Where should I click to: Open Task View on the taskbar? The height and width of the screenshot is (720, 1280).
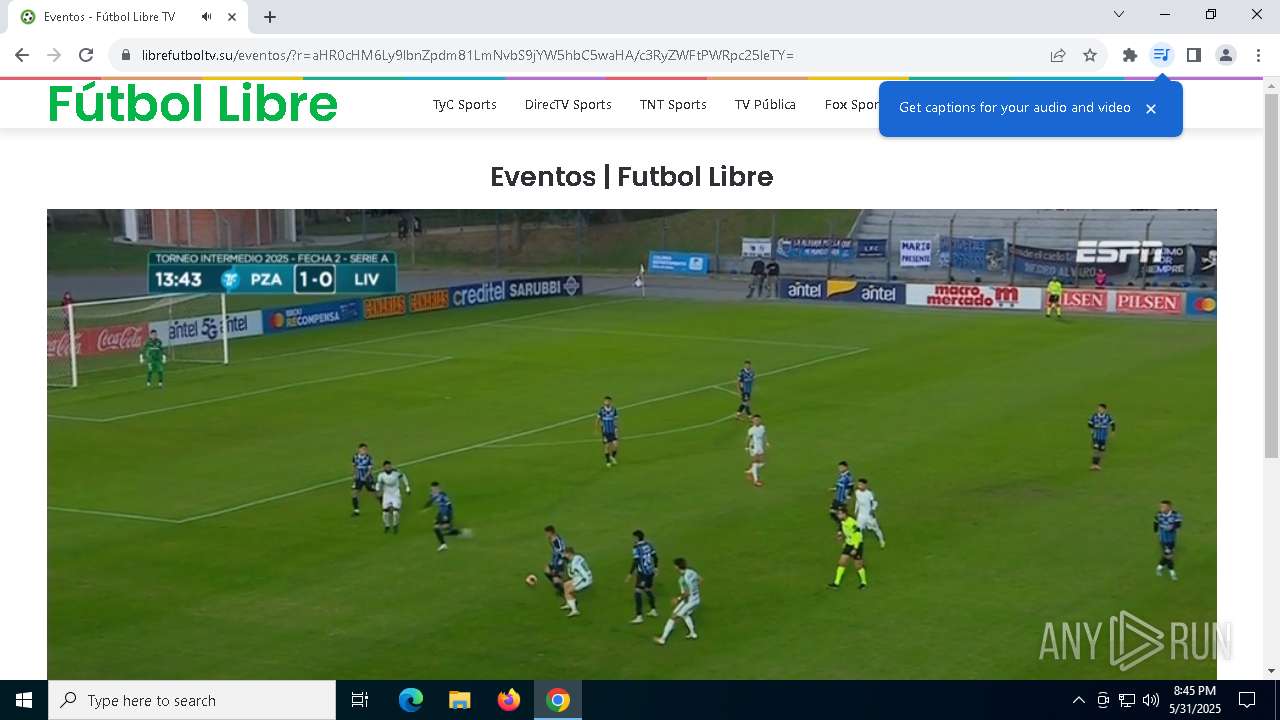(x=360, y=700)
